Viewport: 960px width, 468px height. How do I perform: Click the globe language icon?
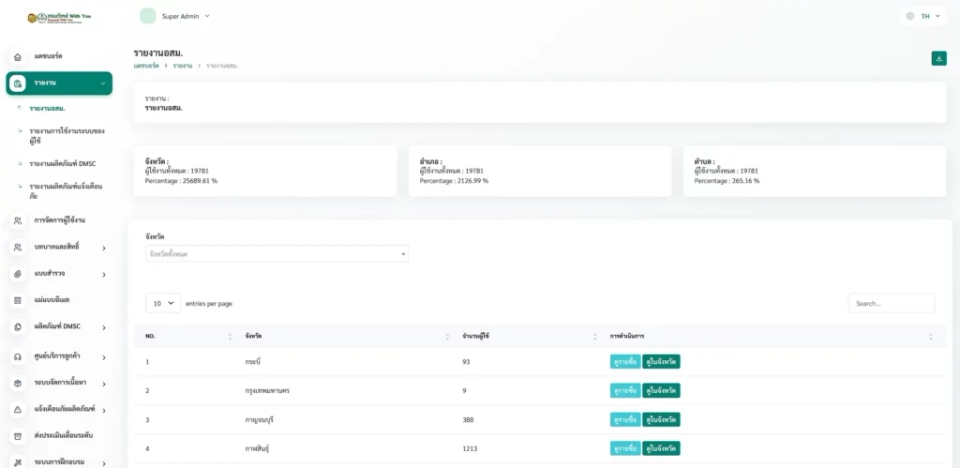(910, 16)
